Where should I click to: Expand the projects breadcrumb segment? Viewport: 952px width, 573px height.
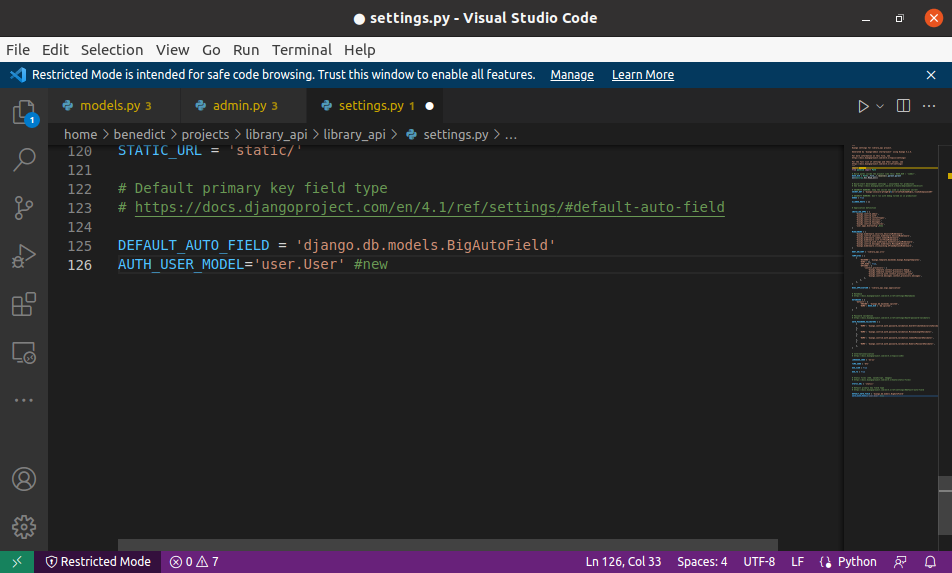pos(205,134)
